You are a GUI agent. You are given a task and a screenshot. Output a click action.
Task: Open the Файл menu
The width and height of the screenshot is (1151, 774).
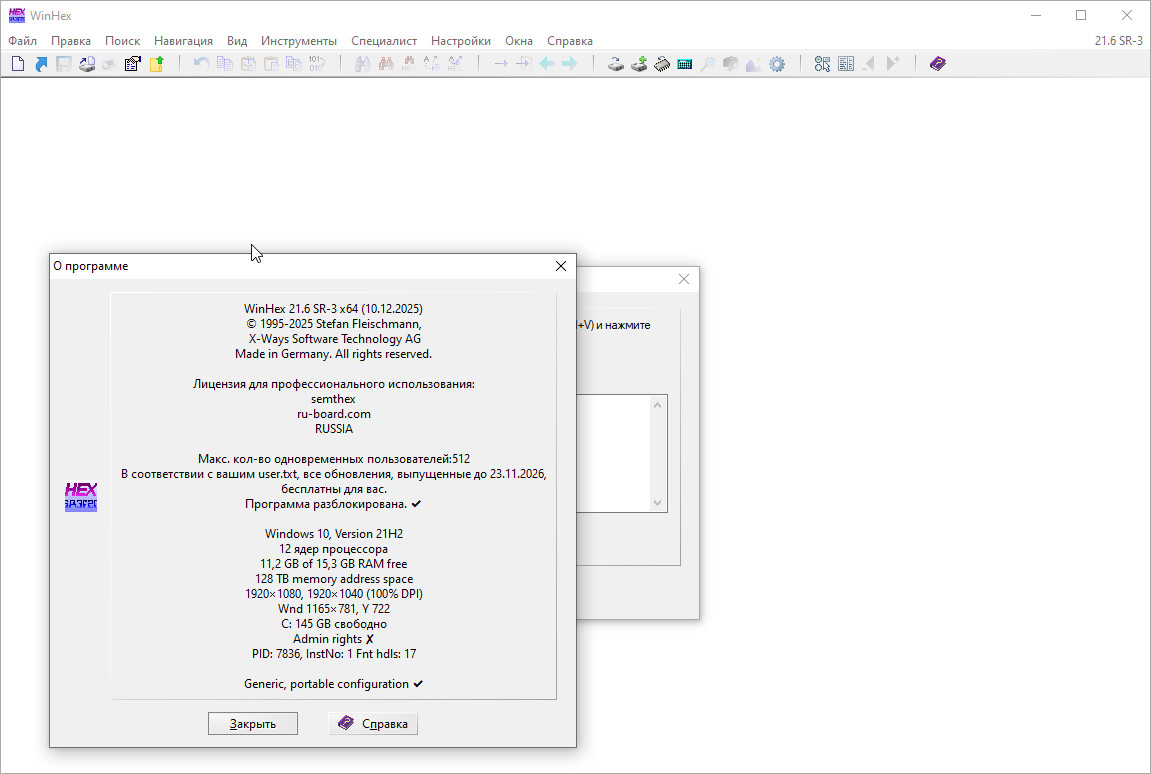tap(22, 41)
